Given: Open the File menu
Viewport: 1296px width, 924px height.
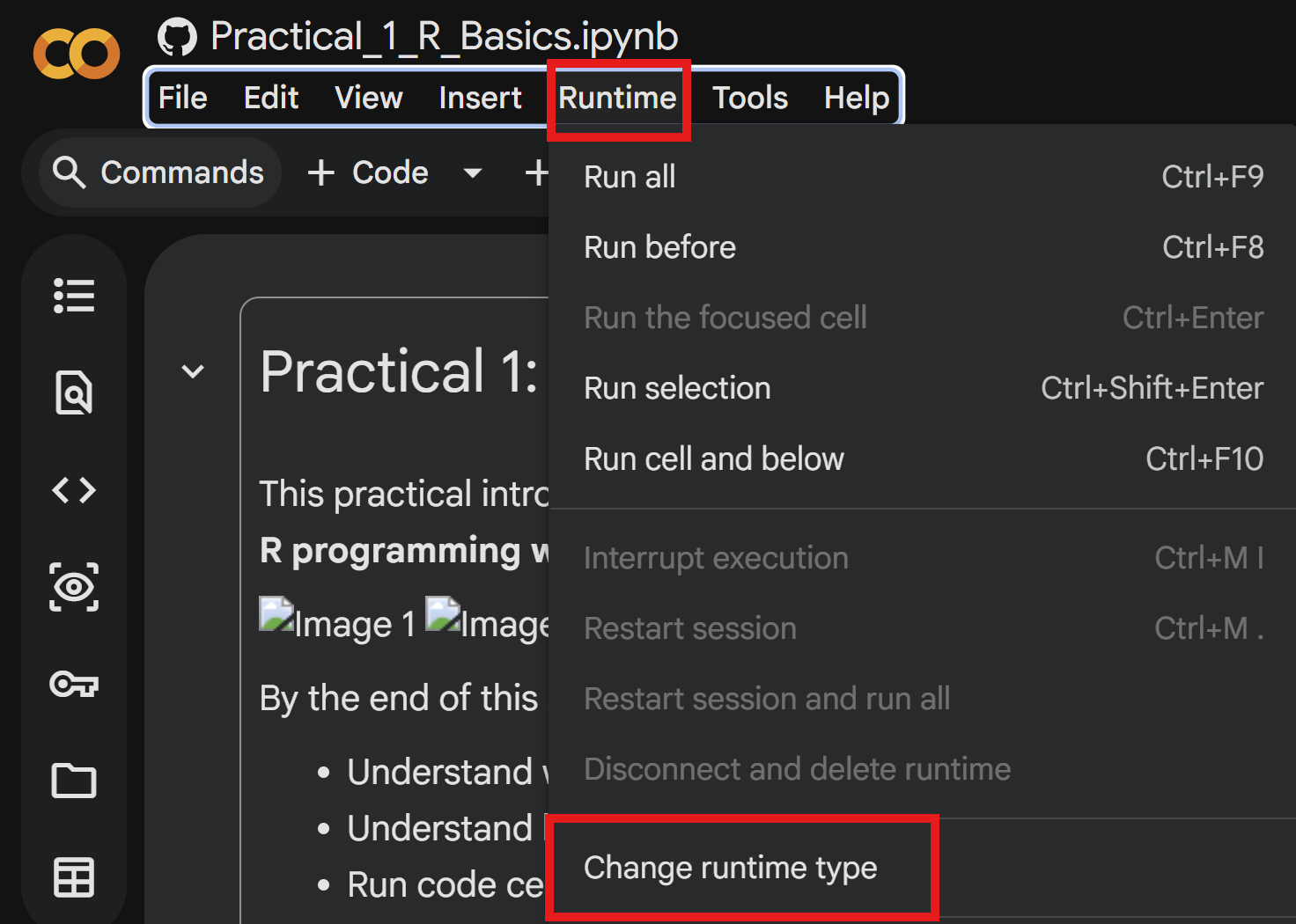Looking at the screenshot, I should [182, 98].
